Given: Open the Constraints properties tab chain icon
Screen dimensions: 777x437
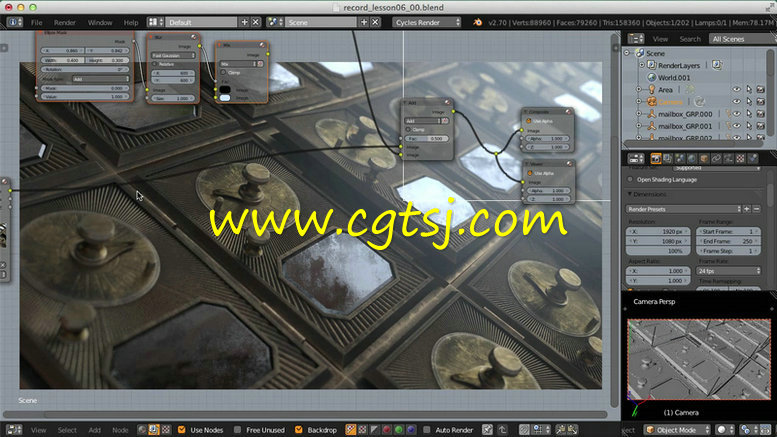Looking at the screenshot, I should pyautogui.click(x=716, y=159).
